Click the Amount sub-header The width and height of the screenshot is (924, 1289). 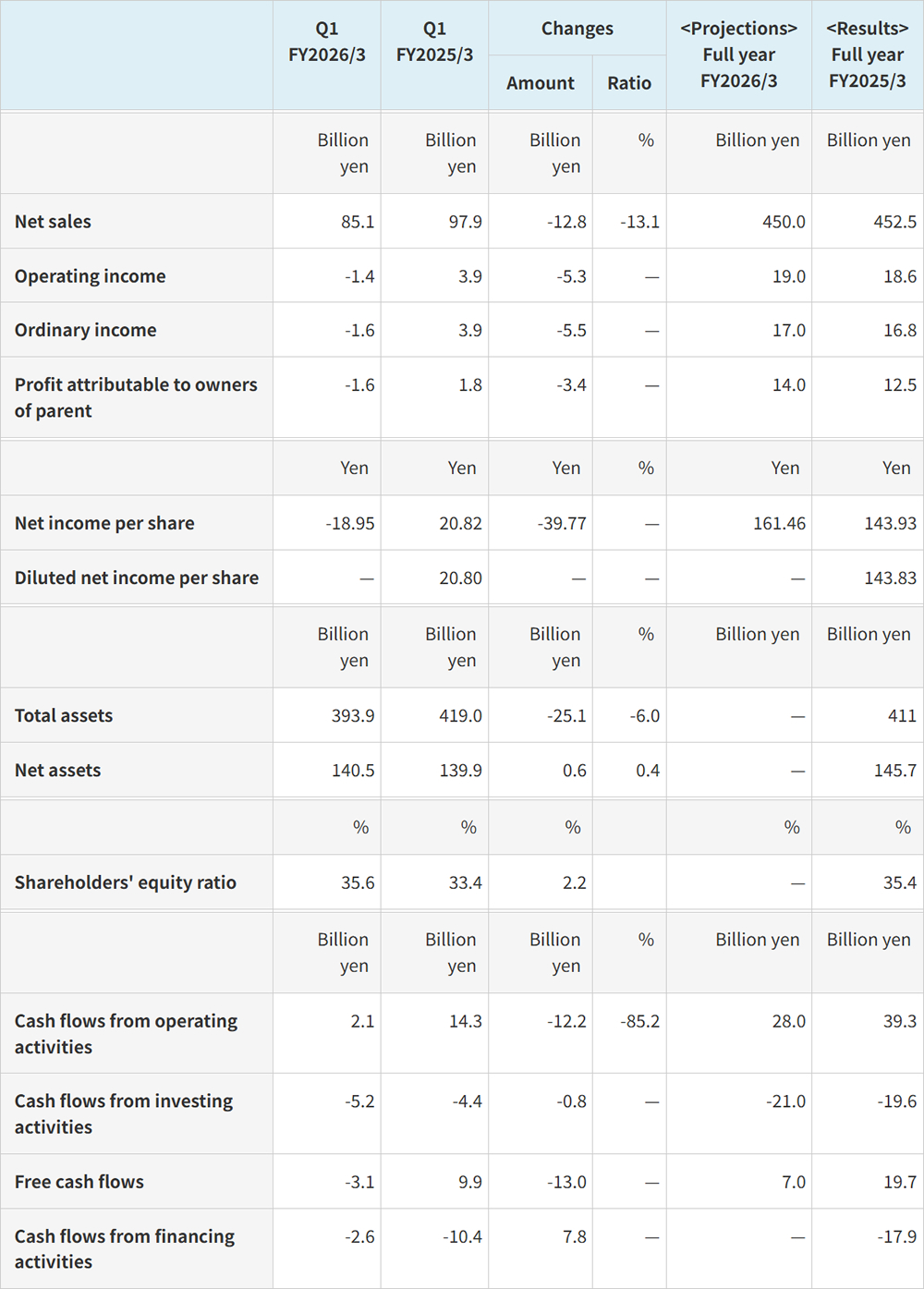[x=541, y=83]
